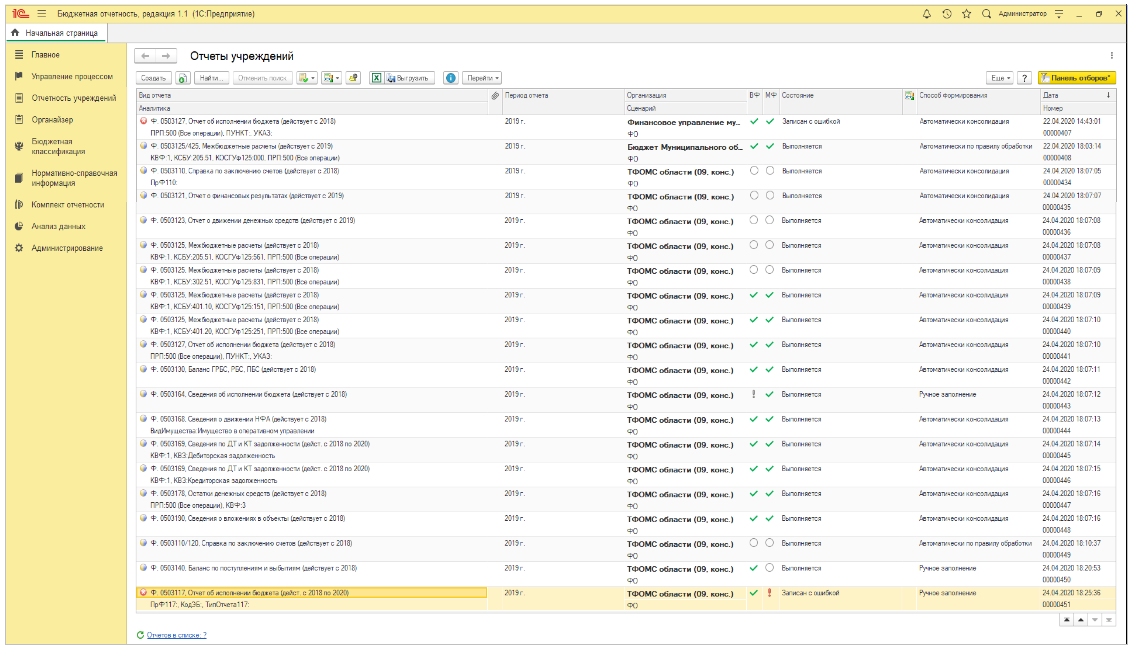Click the home icon on Начальная страница tab
Image resolution: width=1132 pixels, height=652 pixels.
(15, 32)
